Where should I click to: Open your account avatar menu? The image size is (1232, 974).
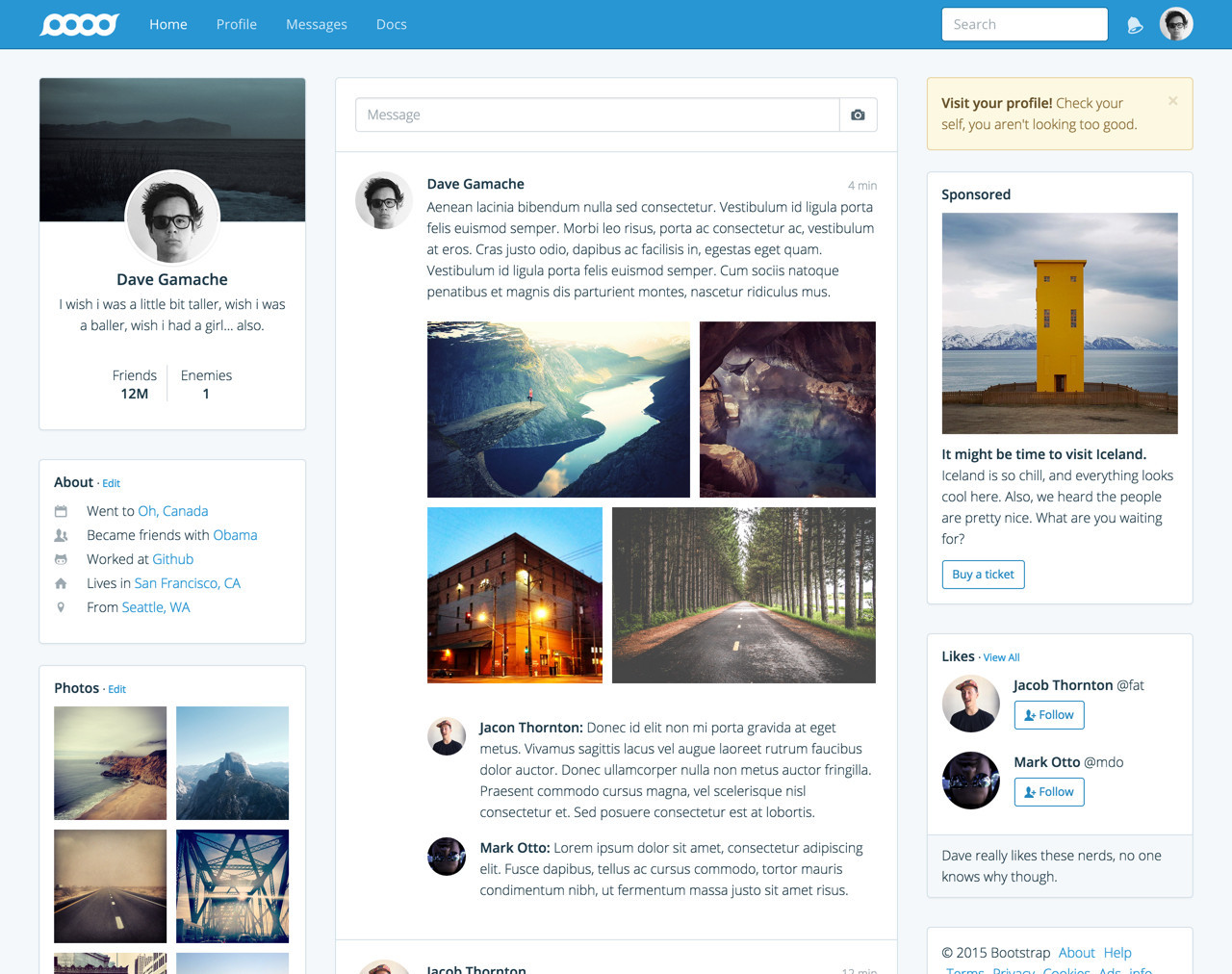pyautogui.click(x=1175, y=24)
